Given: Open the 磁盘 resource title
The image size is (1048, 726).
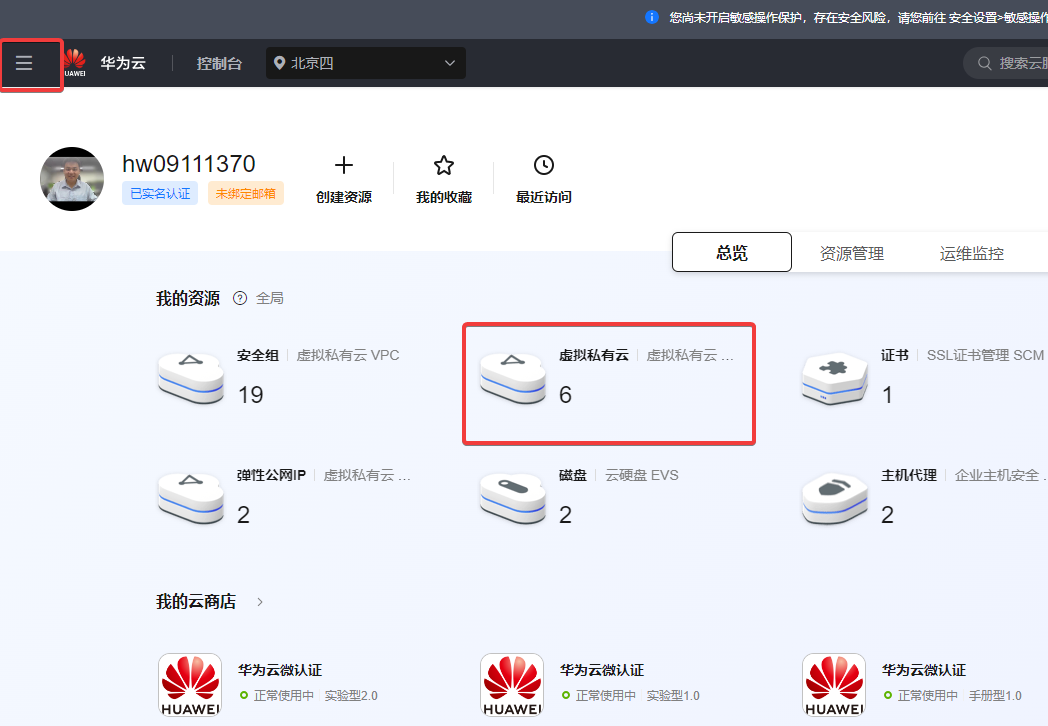Looking at the screenshot, I should coord(573,475).
